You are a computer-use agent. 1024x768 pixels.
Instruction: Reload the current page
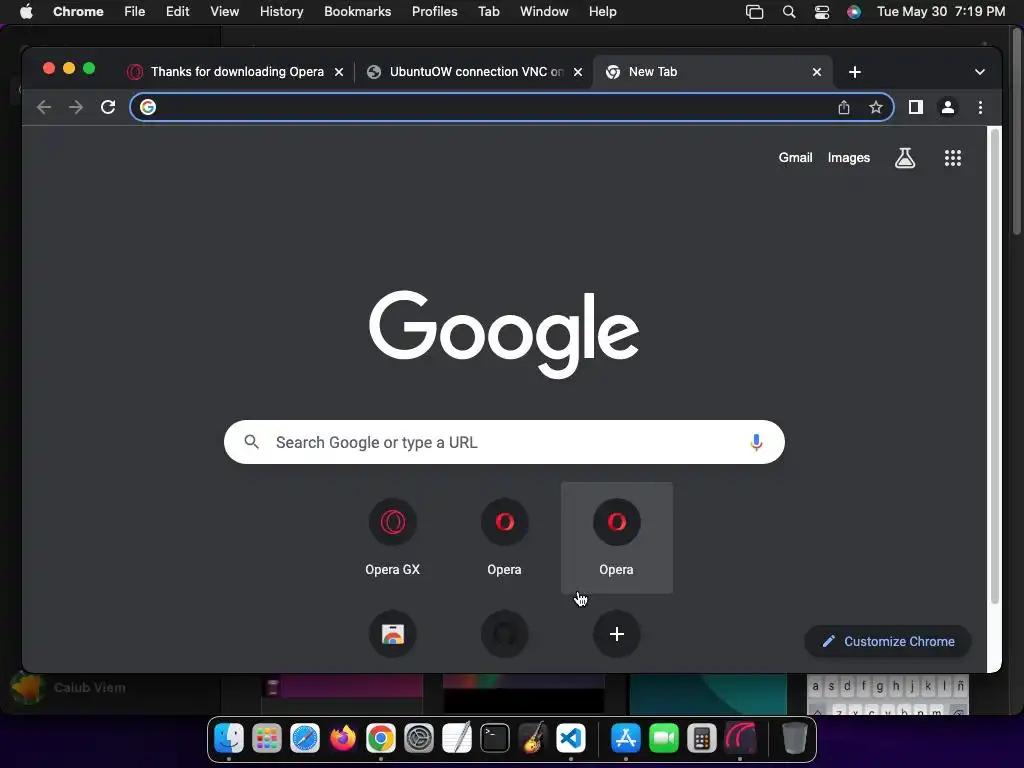coord(108,107)
